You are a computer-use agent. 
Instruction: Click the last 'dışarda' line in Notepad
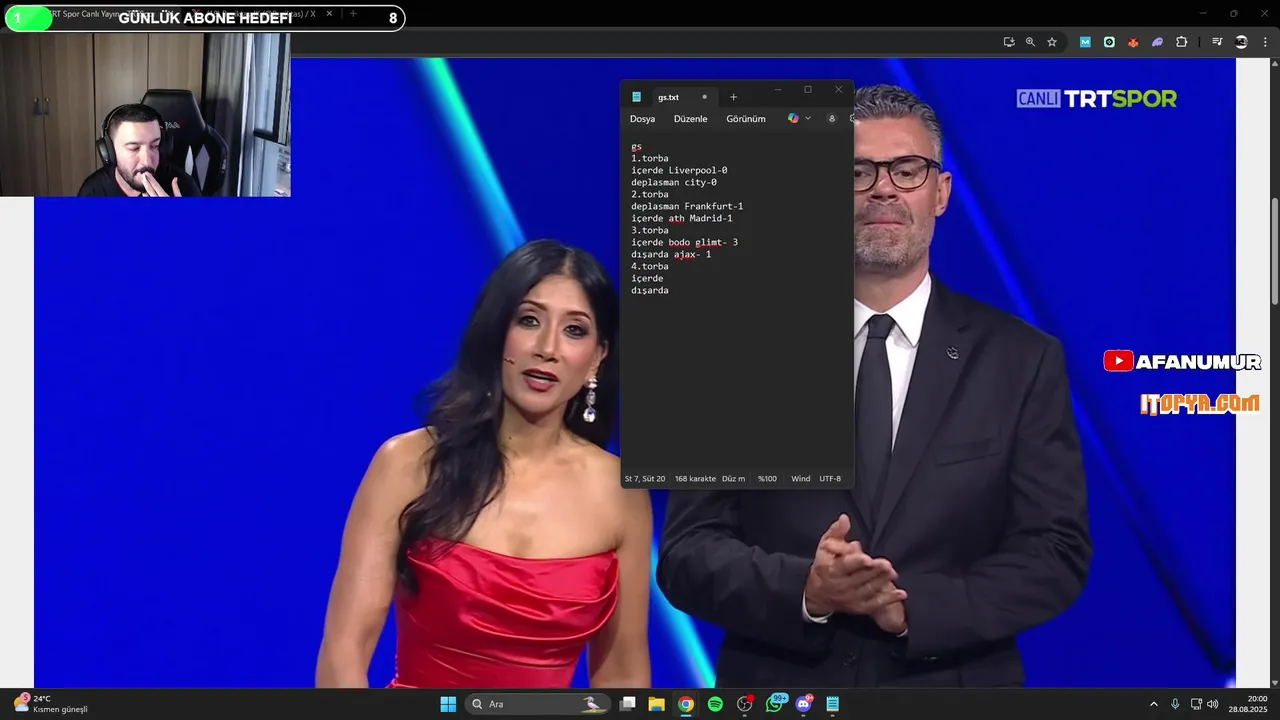(649, 290)
